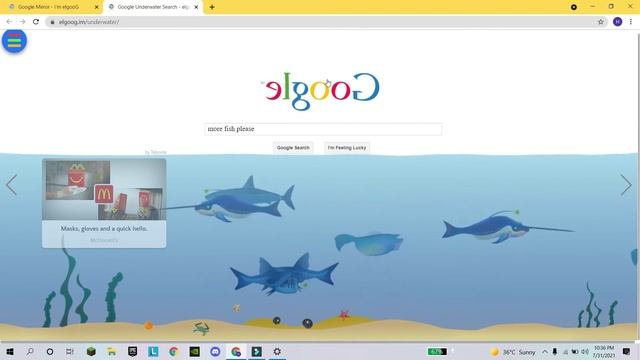Image resolution: width=640 pixels, height=360 pixels.
Task: Open NVIDIA app from the taskbar
Action: pyautogui.click(x=195, y=351)
